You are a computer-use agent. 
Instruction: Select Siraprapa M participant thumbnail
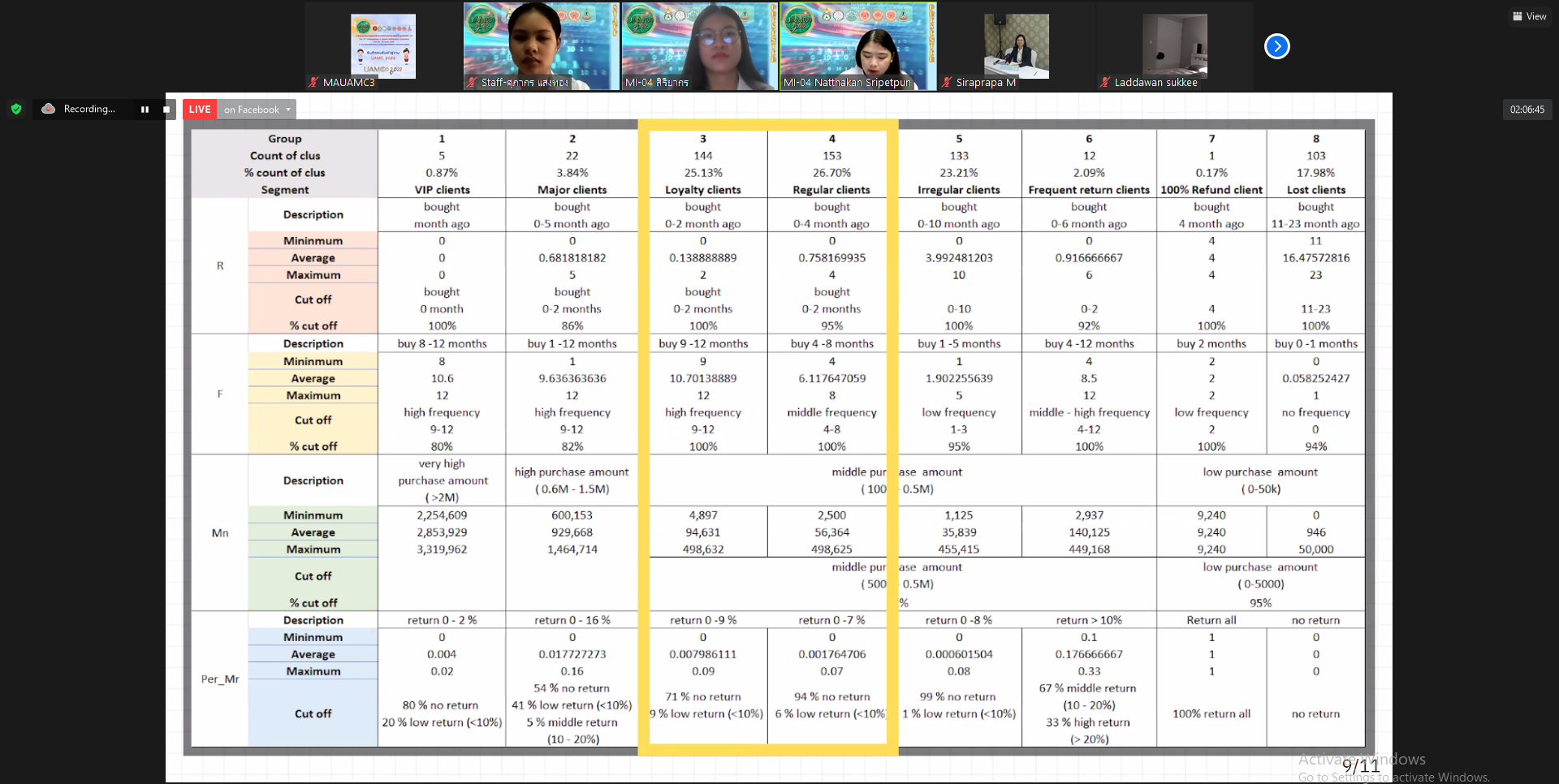tap(1016, 46)
